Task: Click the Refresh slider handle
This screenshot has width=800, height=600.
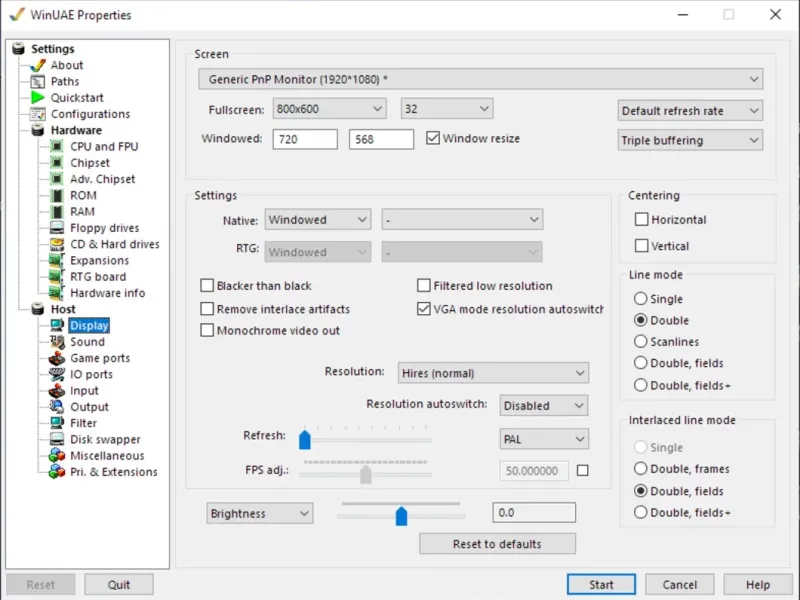Action: click(305, 439)
